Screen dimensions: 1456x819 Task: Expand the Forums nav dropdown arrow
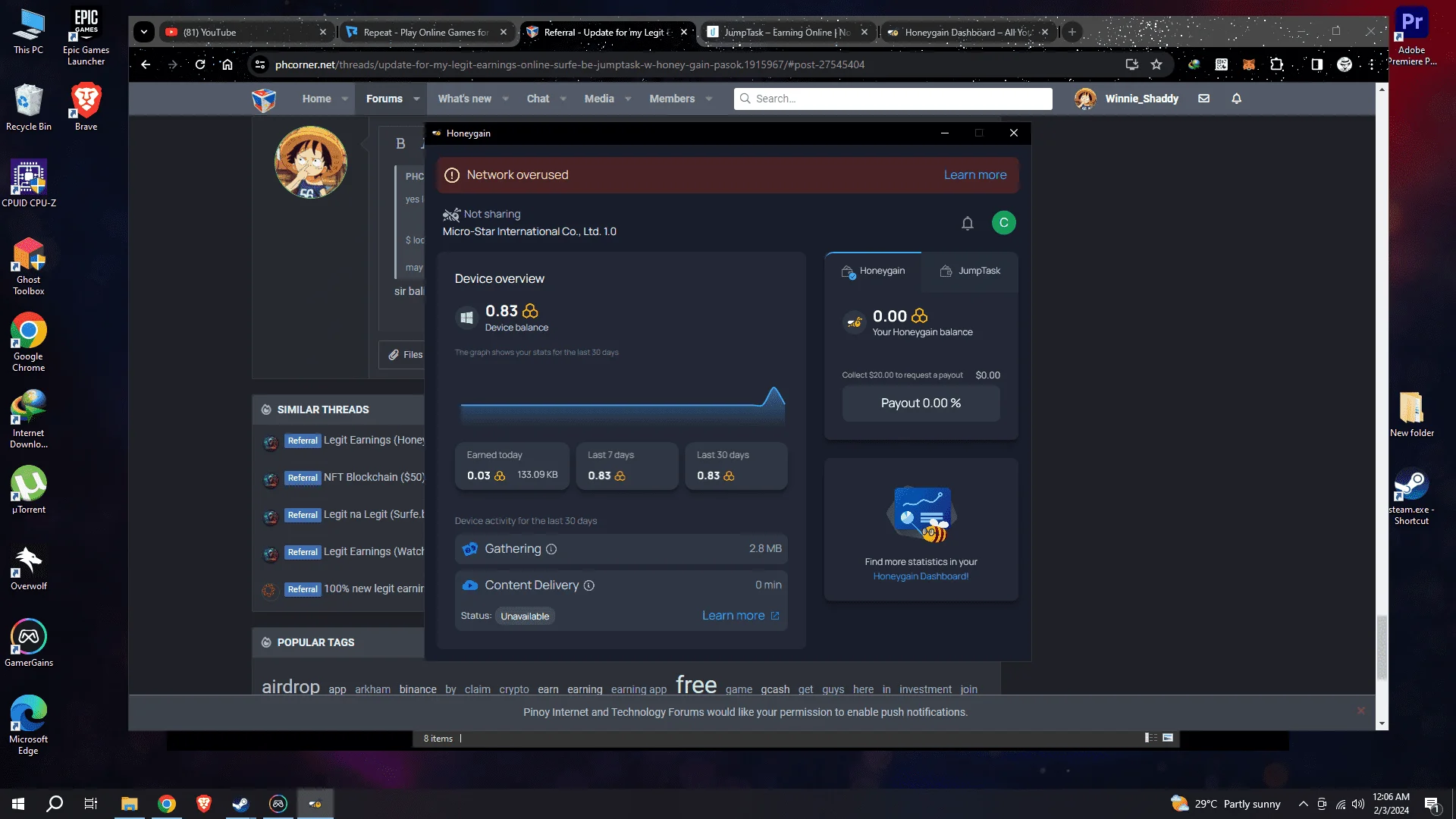[x=416, y=99]
